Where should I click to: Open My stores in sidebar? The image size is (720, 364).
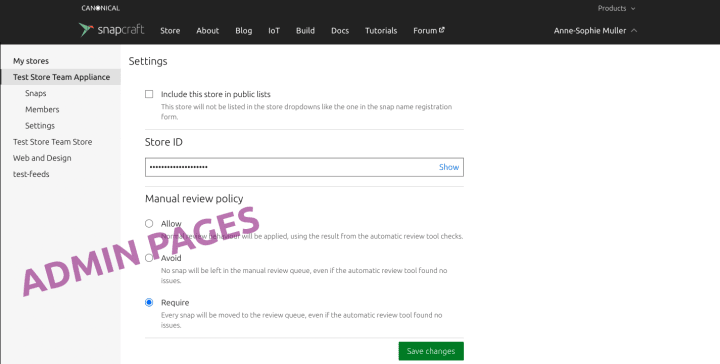pos(31,61)
